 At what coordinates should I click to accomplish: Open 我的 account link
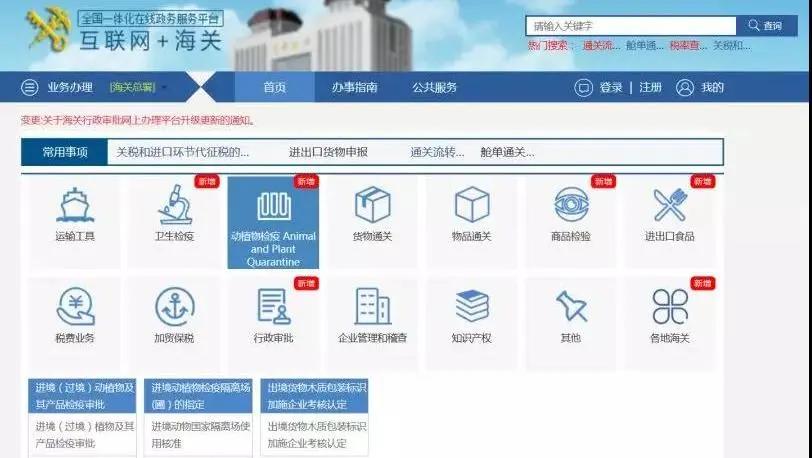[713, 88]
